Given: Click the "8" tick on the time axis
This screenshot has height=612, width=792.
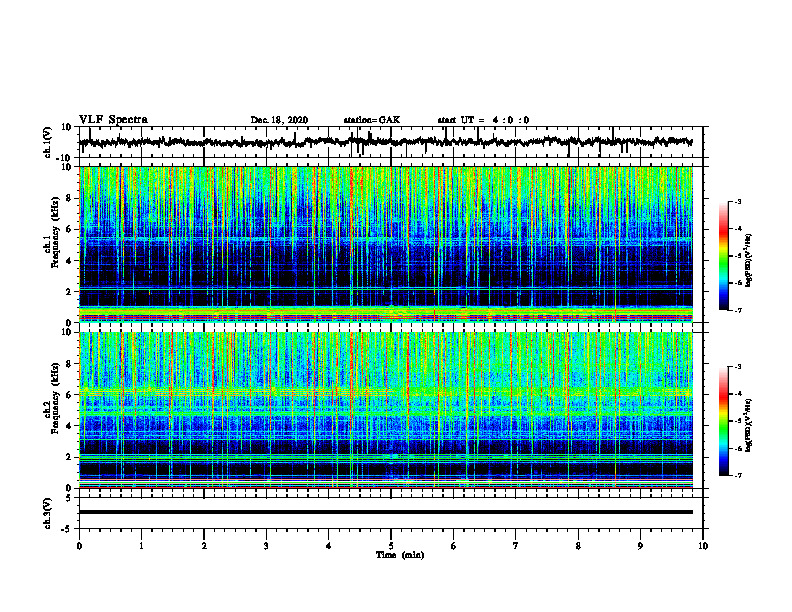Looking at the screenshot, I should 578,546.
